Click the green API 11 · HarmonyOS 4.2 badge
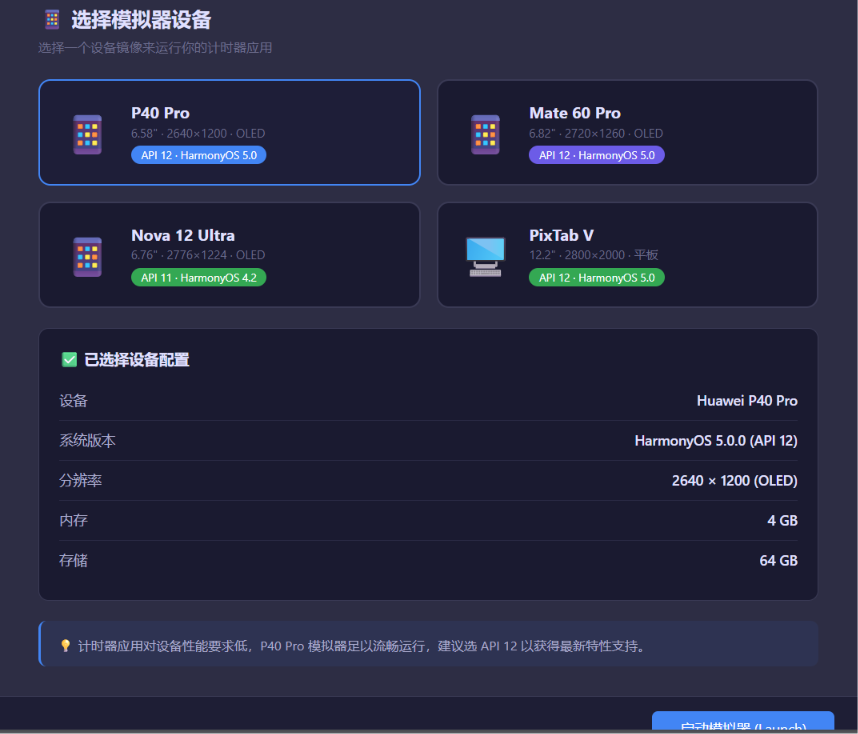858x734 pixels. point(199,278)
